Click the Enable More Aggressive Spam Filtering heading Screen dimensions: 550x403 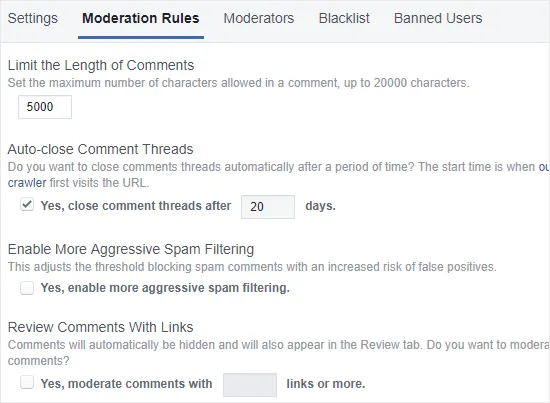[131, 249]
